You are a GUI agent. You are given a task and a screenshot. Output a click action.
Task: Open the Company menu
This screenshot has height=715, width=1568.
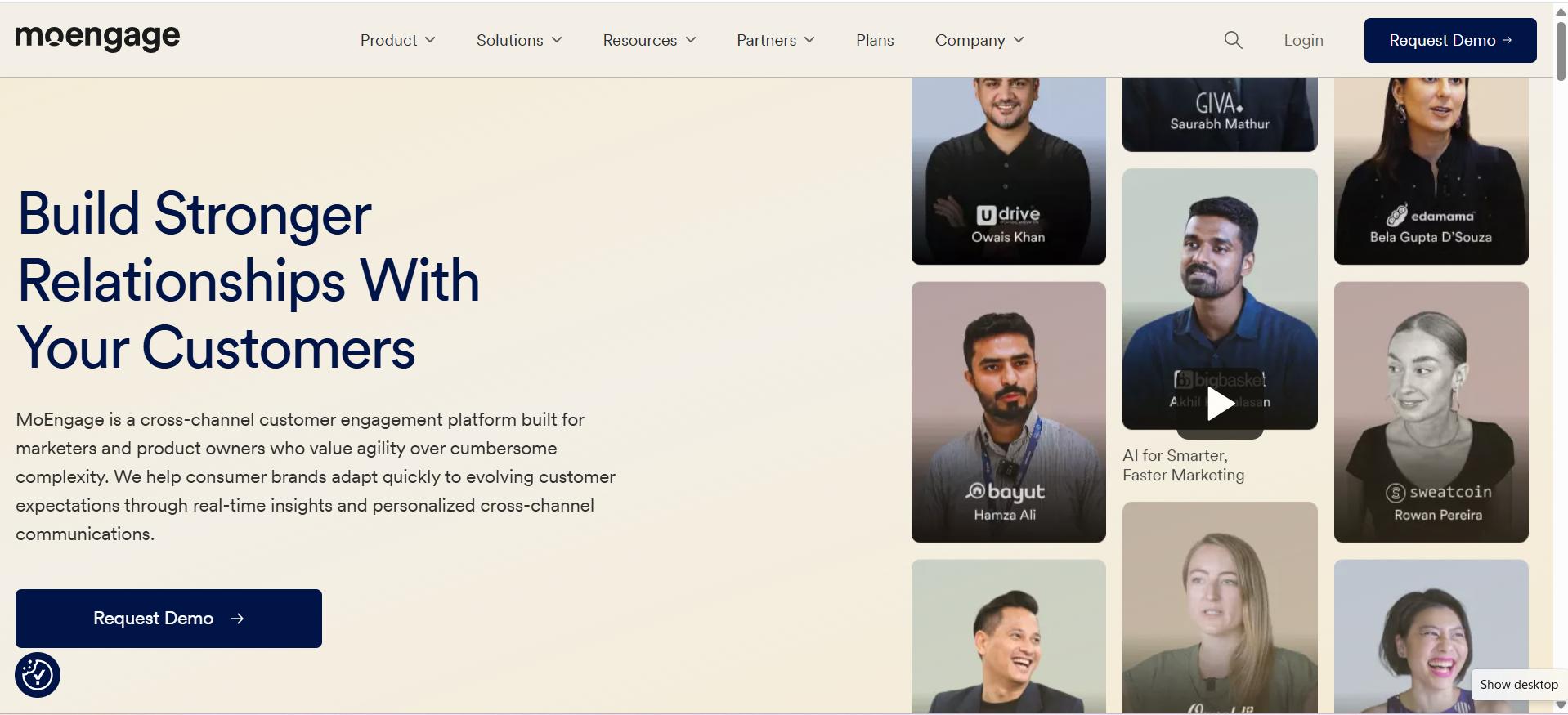(x=979, y=40)
